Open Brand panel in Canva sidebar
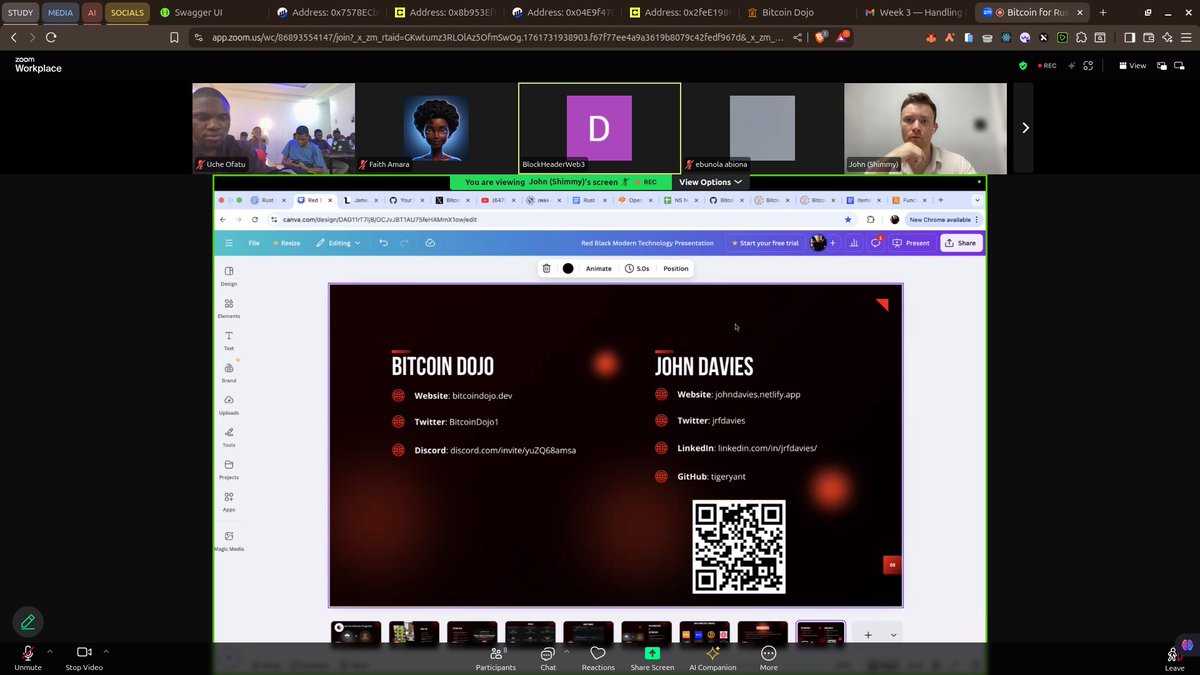The height and width of the screenshot is (675, 1200). pos(229,372)
